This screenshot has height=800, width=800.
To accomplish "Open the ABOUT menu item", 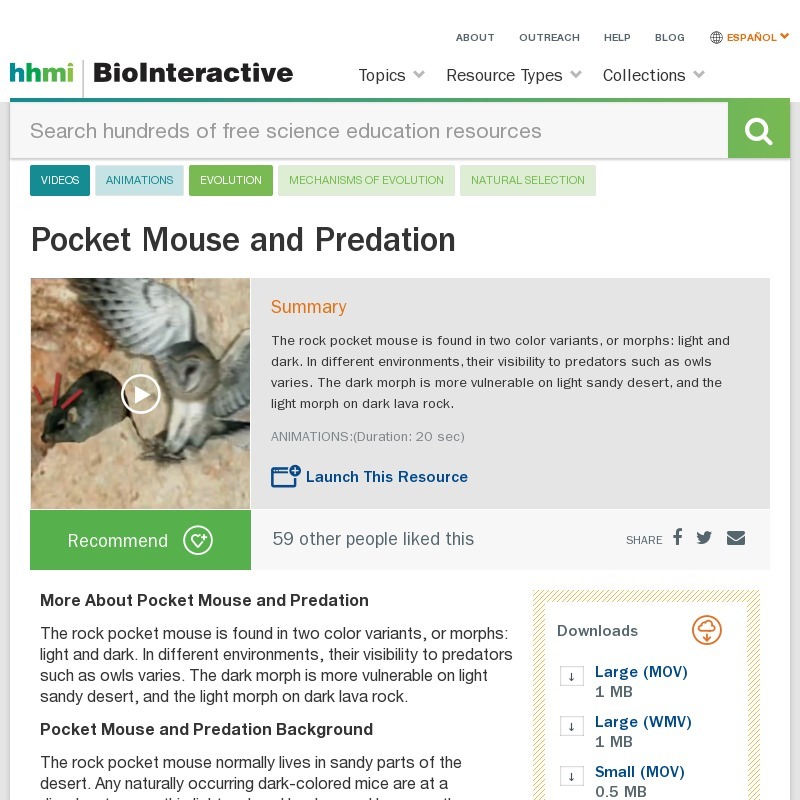I will 475,37.
